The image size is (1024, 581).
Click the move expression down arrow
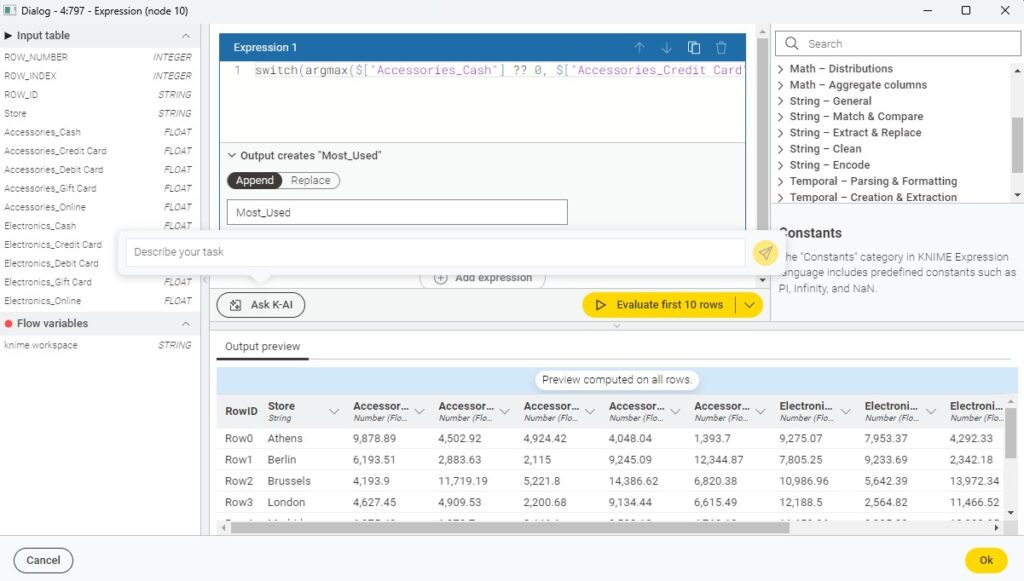pos(667,48)
